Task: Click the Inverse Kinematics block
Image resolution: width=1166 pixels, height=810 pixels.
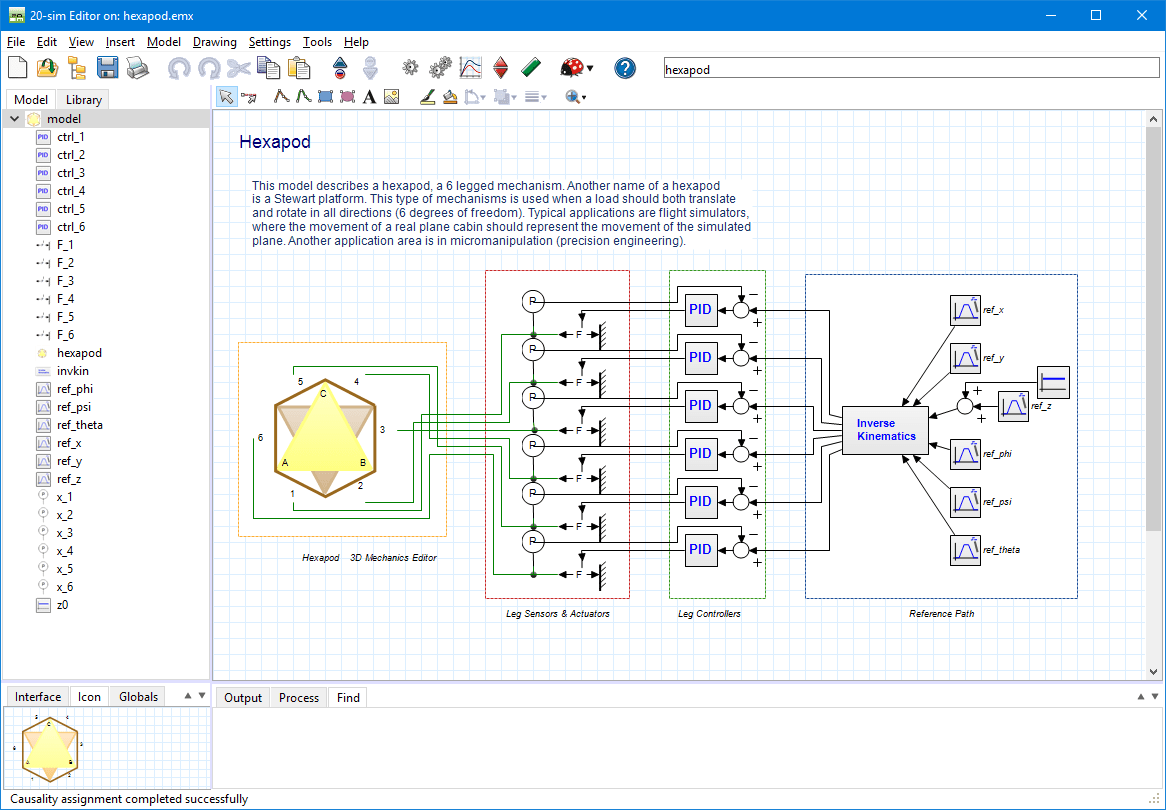Action: 885,430
